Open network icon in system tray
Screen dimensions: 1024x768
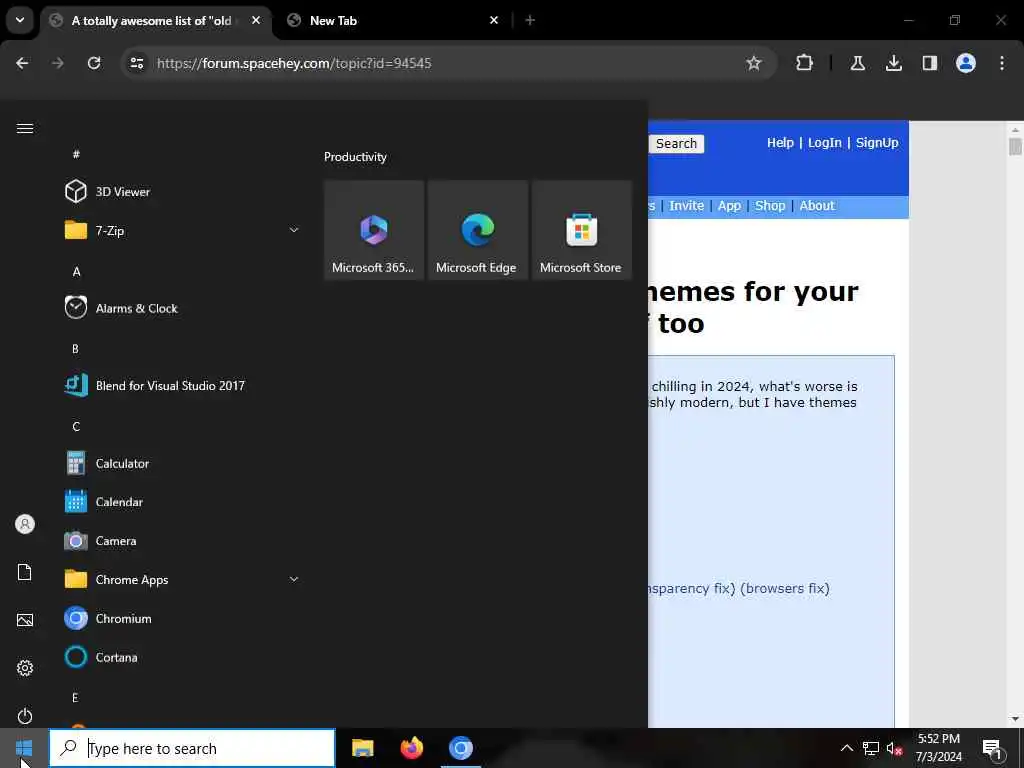871,748
